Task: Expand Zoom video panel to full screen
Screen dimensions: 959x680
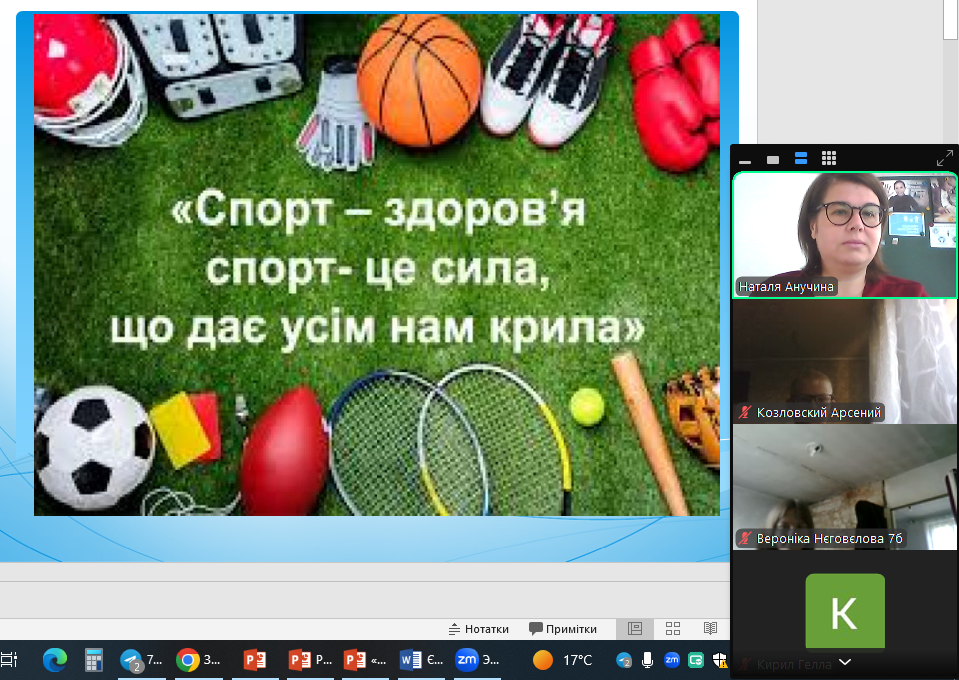Action: pos(944,158)
